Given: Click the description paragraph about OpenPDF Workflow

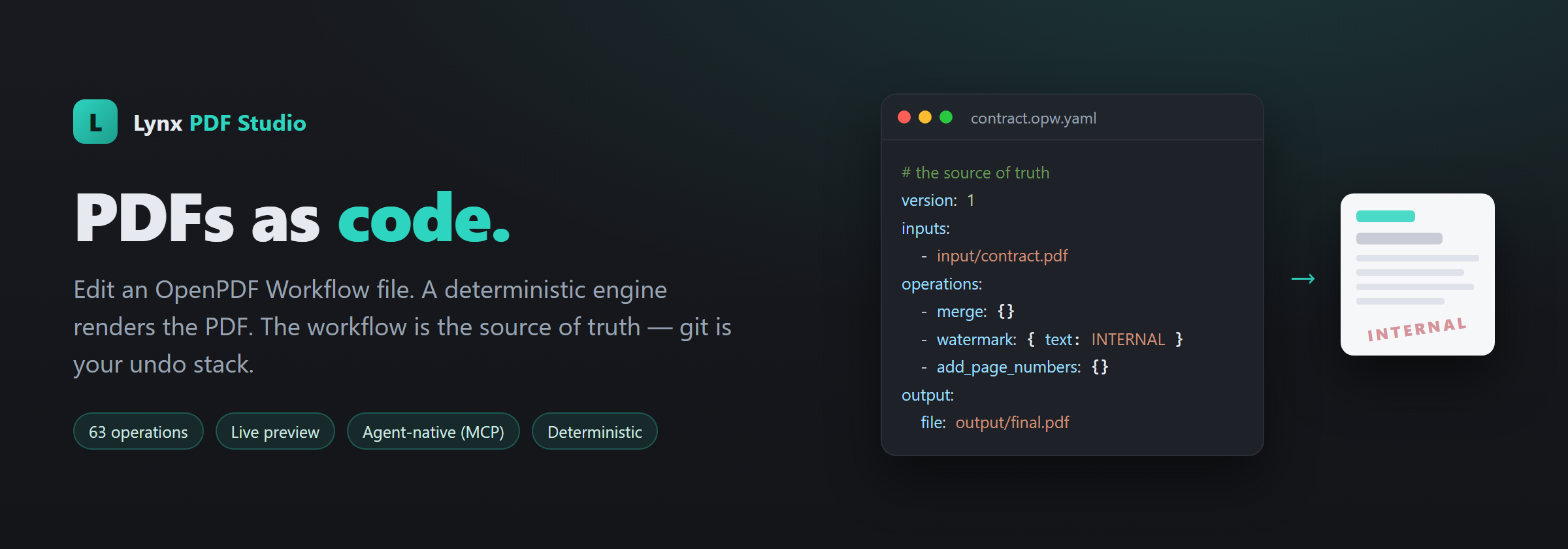Looking at the screenshot, I should point(402,327).
